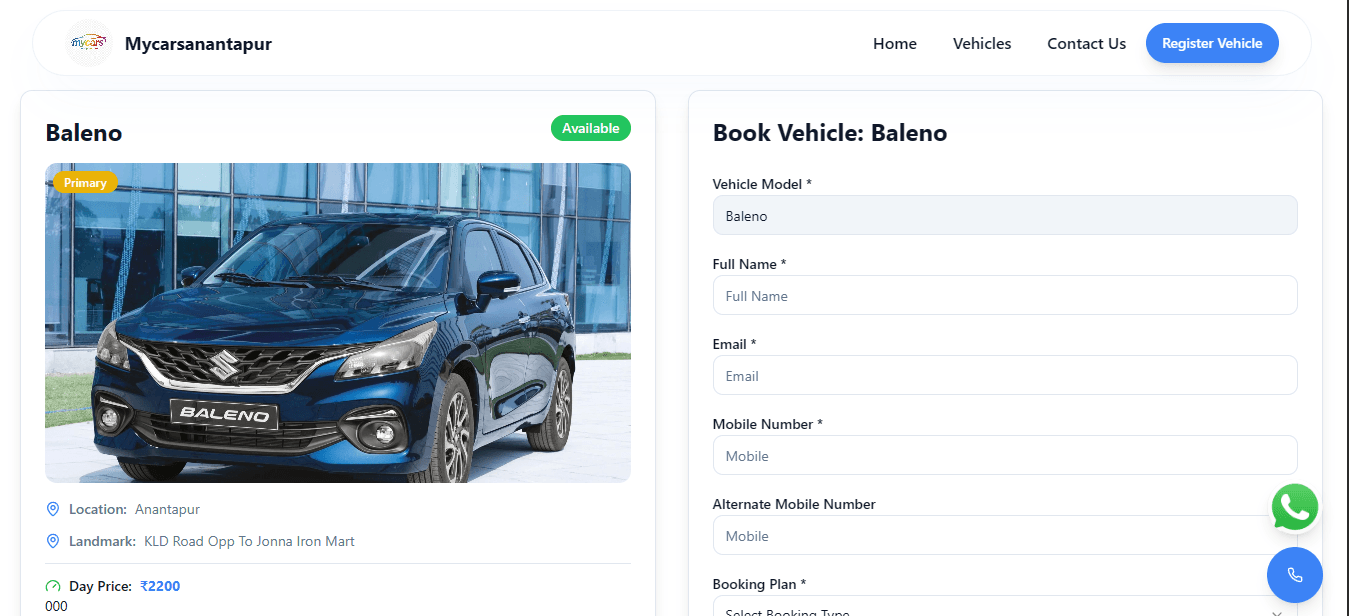1349x616 pixels.
Task: Focus the Alternate Mobile Number field
Action: 1005,535
